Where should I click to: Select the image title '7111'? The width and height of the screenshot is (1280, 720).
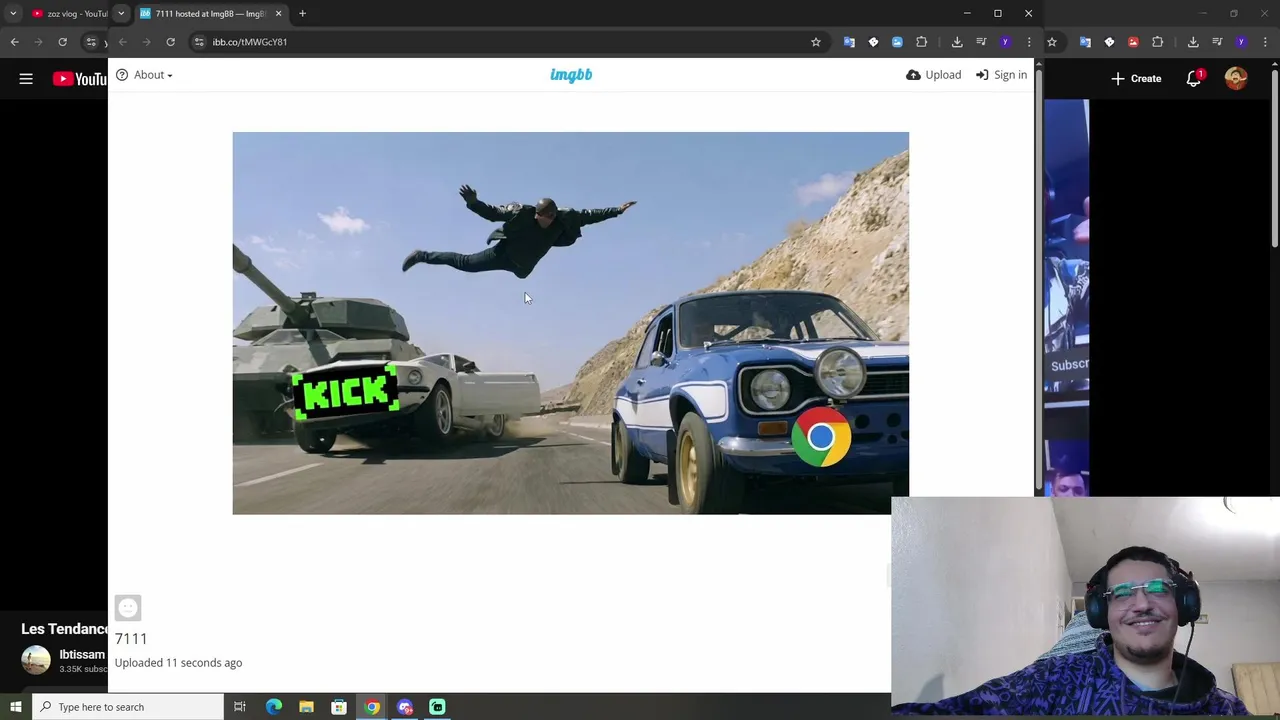click(131, 639)
